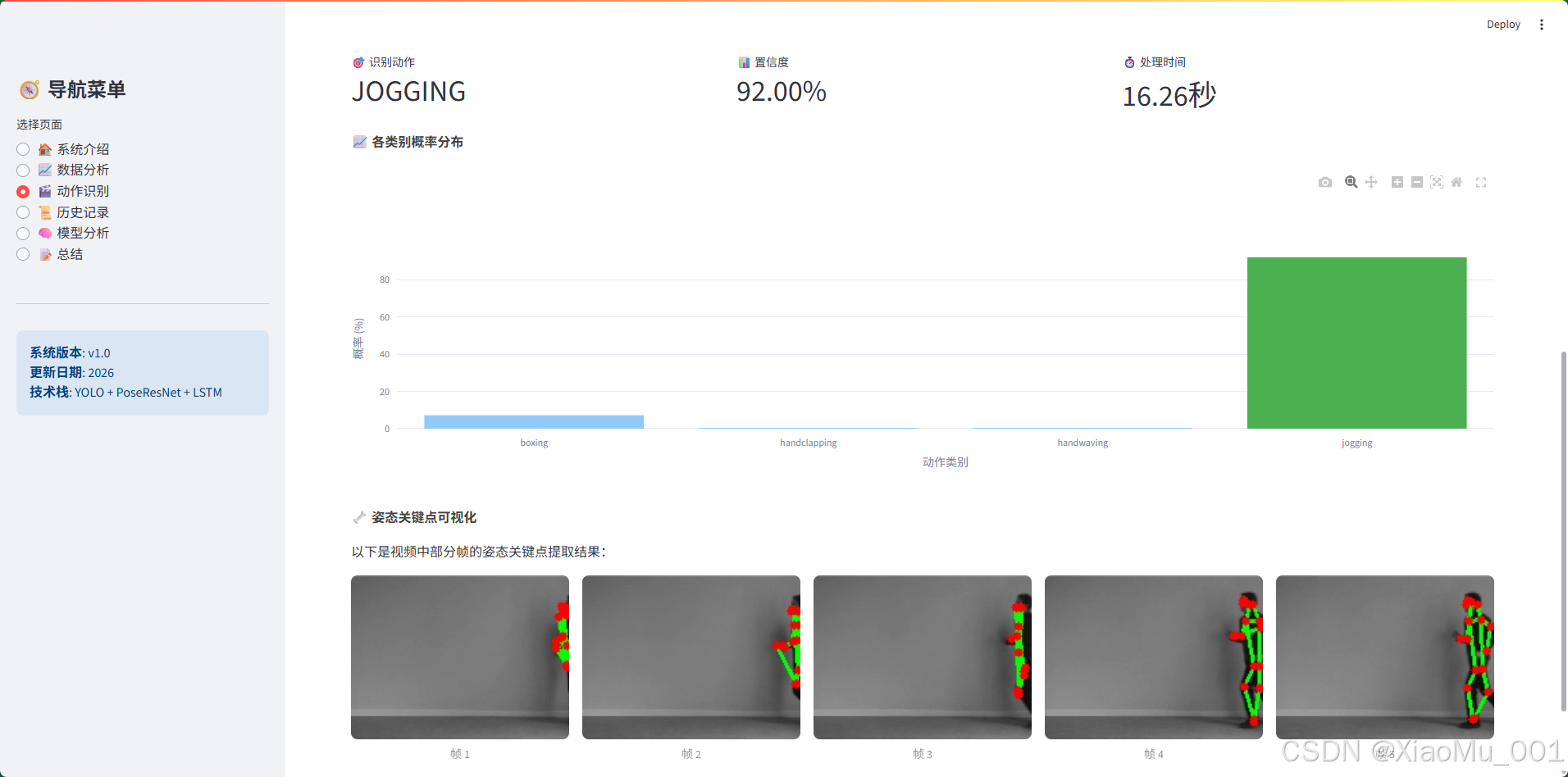Click the page vertical scrollbar
The image size is (1568, 777).
pos(1563,531)
